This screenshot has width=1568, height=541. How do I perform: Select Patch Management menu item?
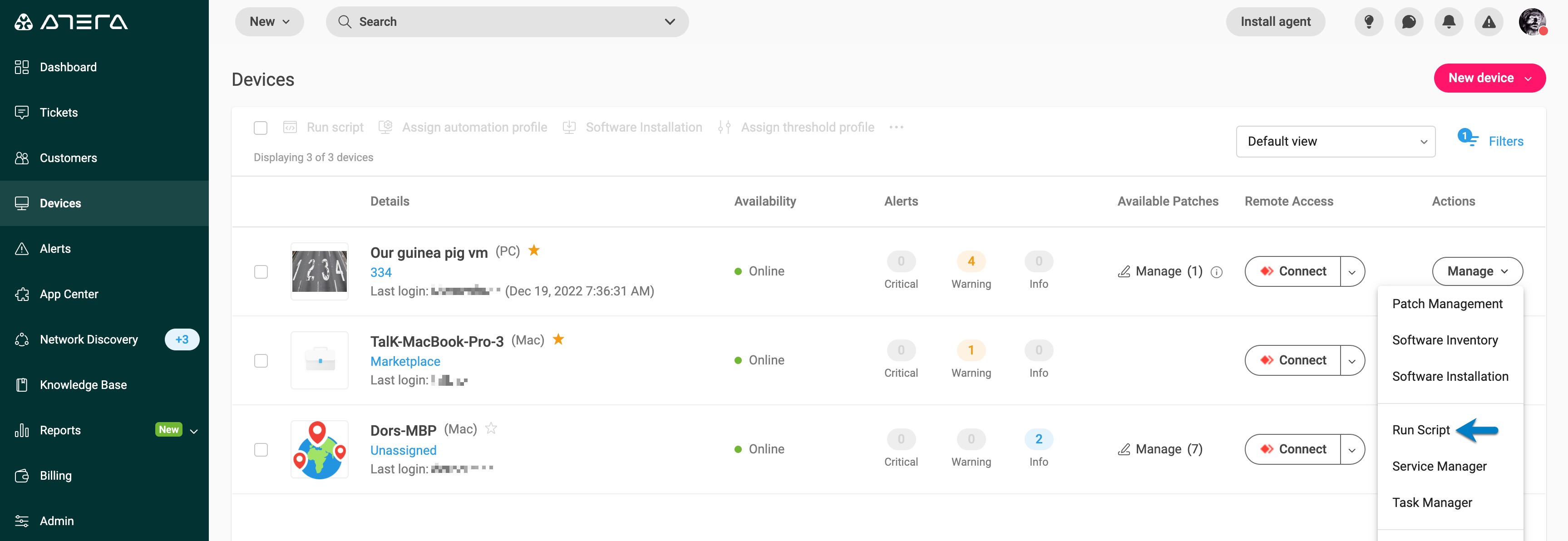pyautogui.click(x=1447, y=304)
